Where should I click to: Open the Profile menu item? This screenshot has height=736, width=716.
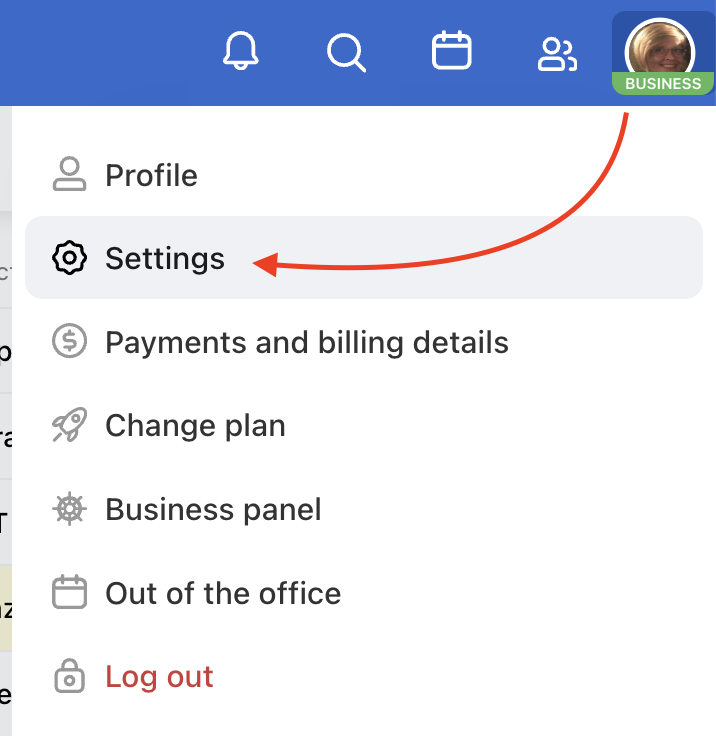[151, 176]
